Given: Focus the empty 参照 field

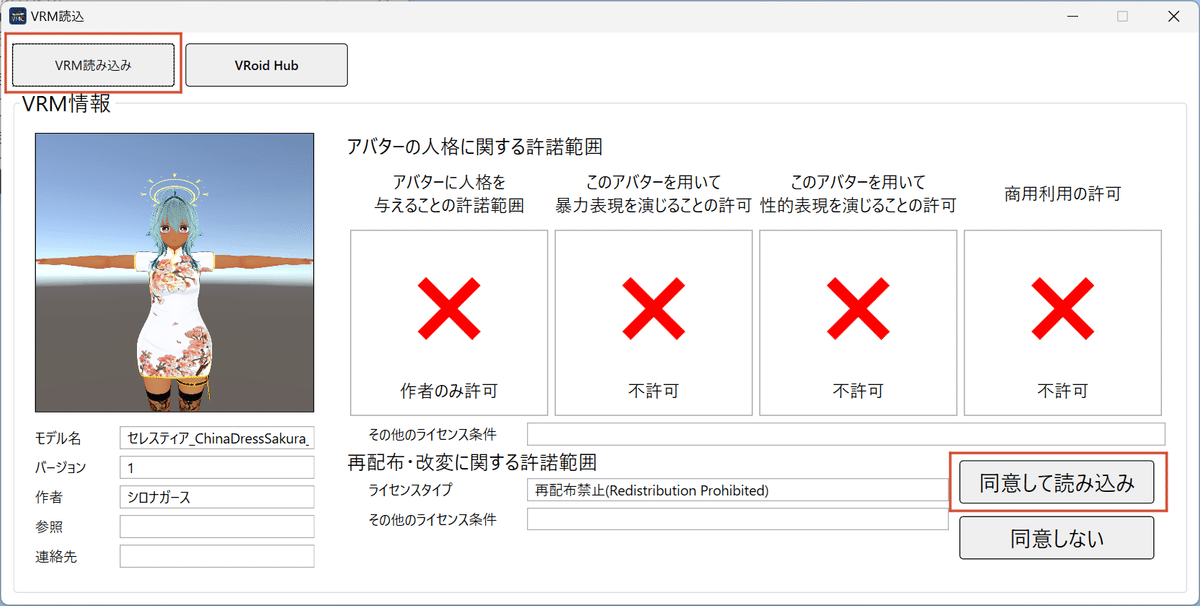Looking at the screenshot, I should coord(216,527).
